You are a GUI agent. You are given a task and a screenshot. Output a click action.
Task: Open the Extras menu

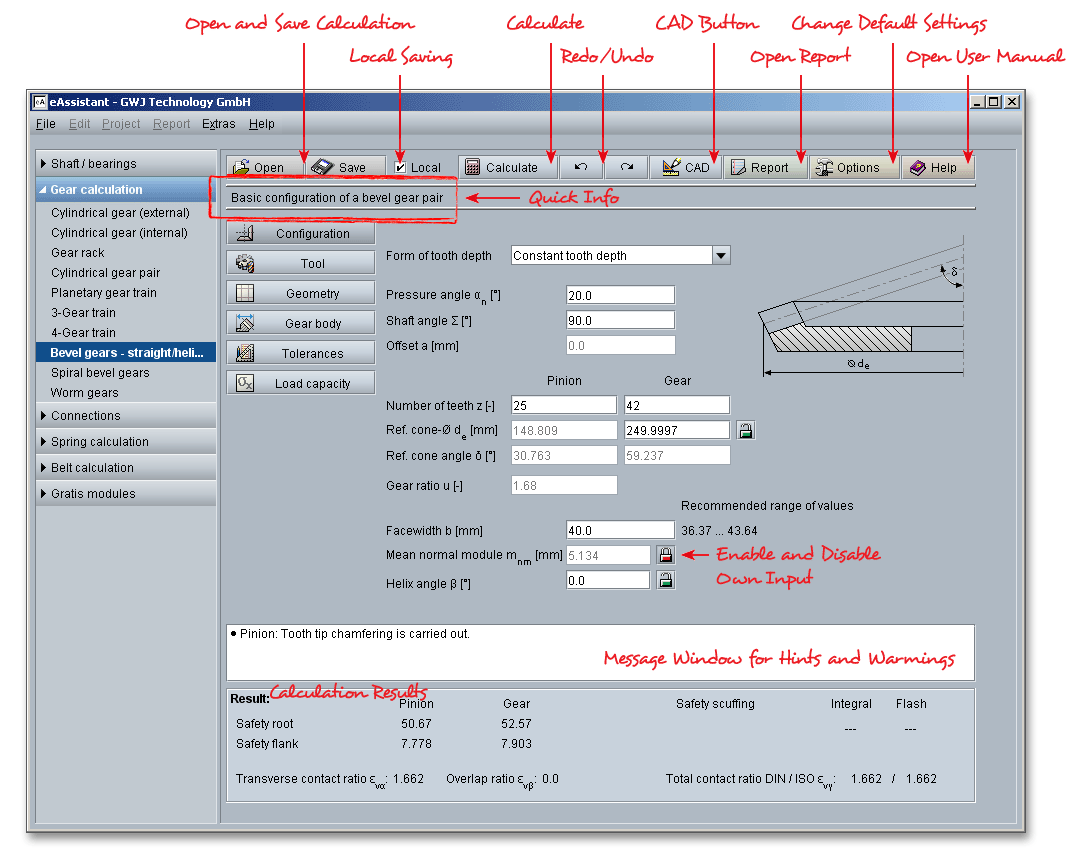point(218,124)
